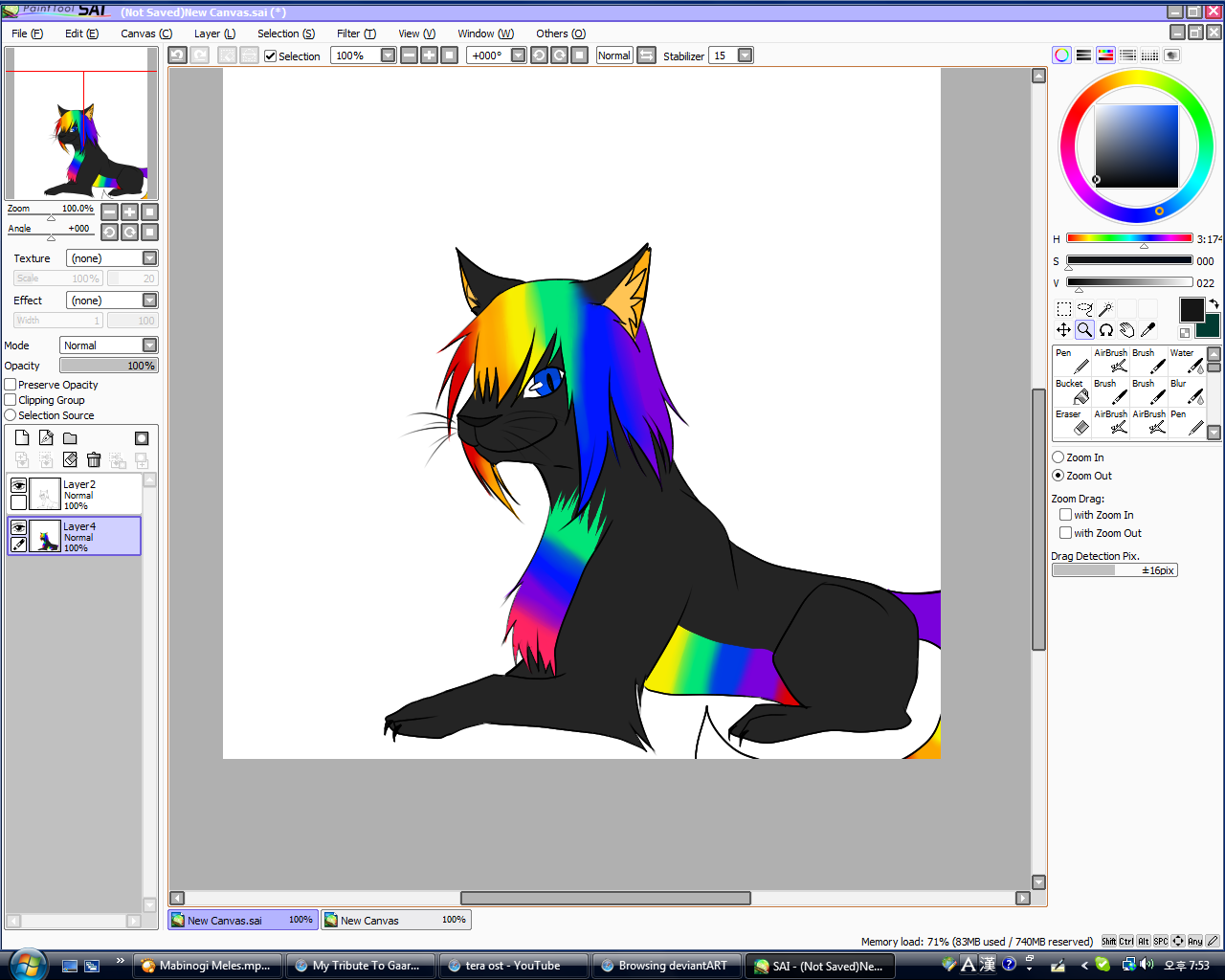1225x980 pixels.
Task: Open 'Mabinogi Meles.mp...' in the taskbar
Action: coord(208,966)
